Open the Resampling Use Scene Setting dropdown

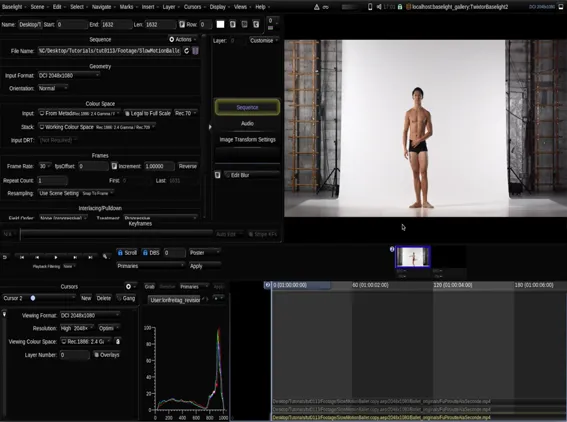click(76, 193)
